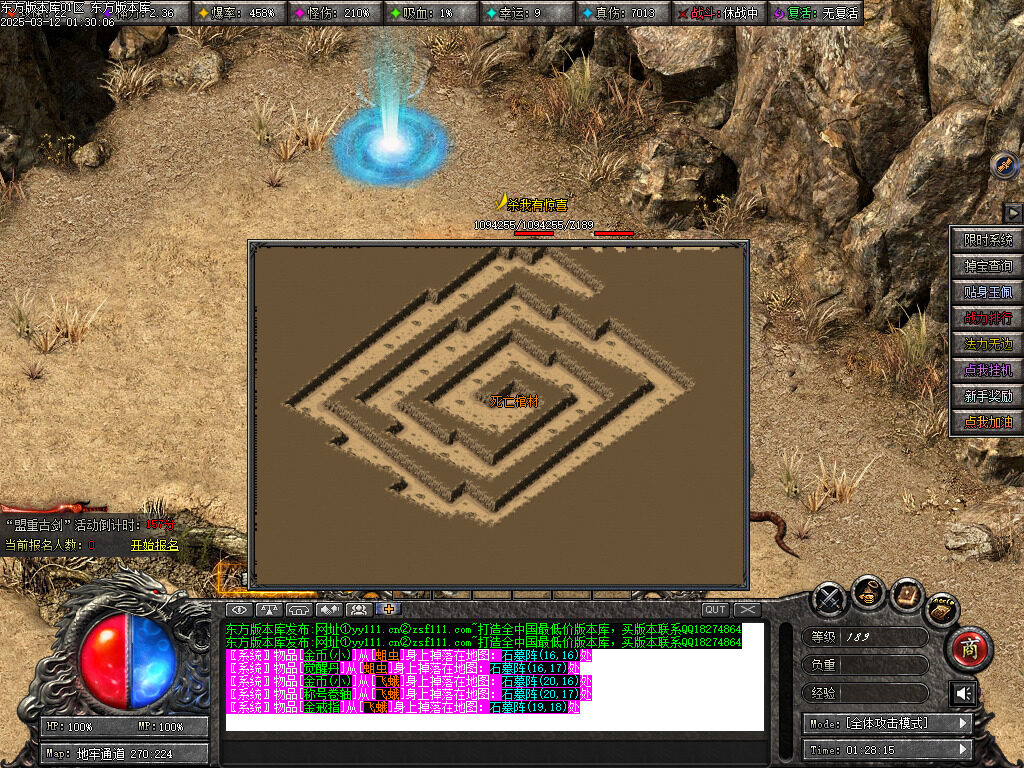Image resolution: width=1024 pixels, height=768 pixels.
Task: Click the 战斗 休战中 status in top bar
Action: point(718,13)
